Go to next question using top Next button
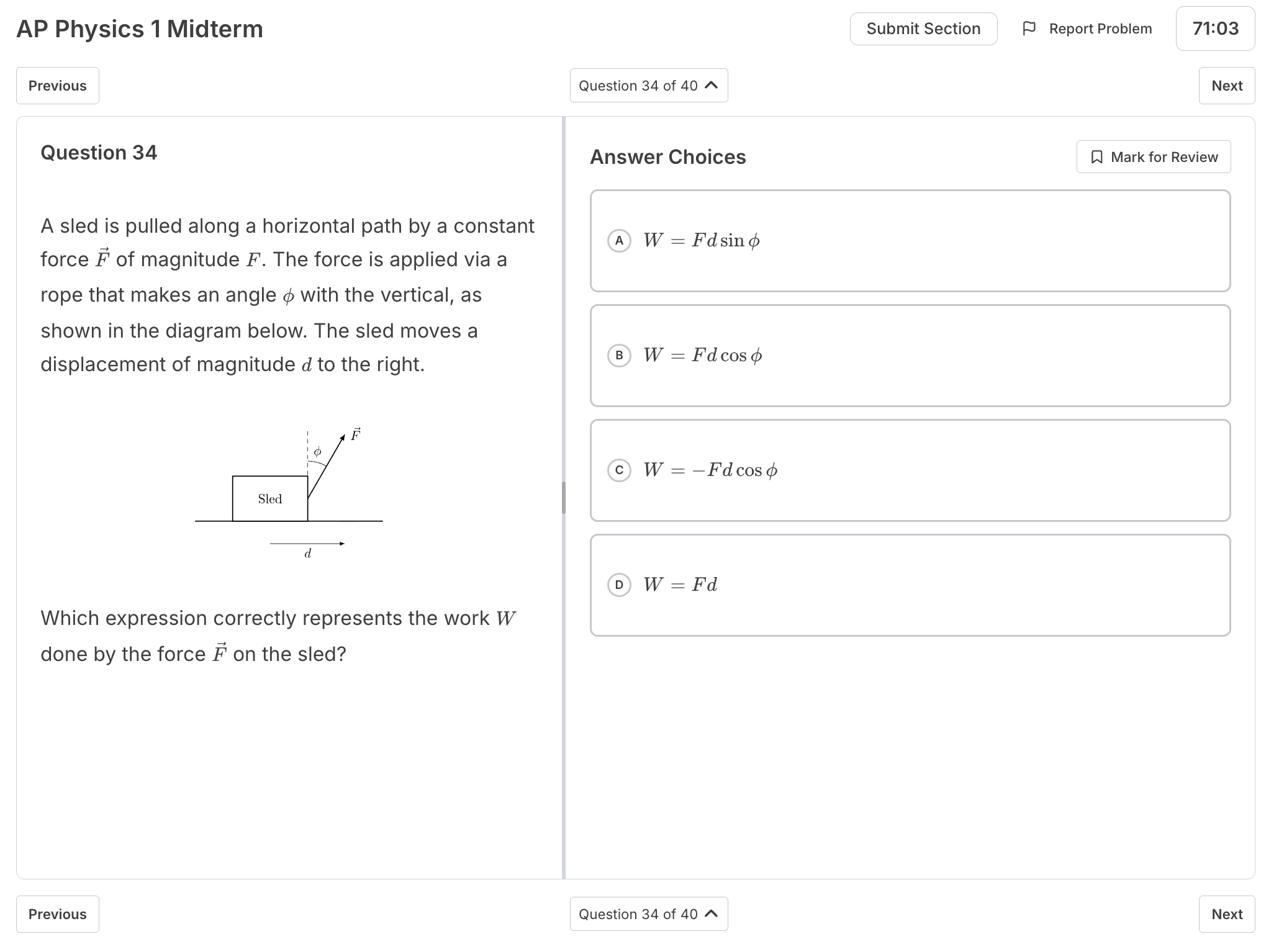 coord(1226,86)
